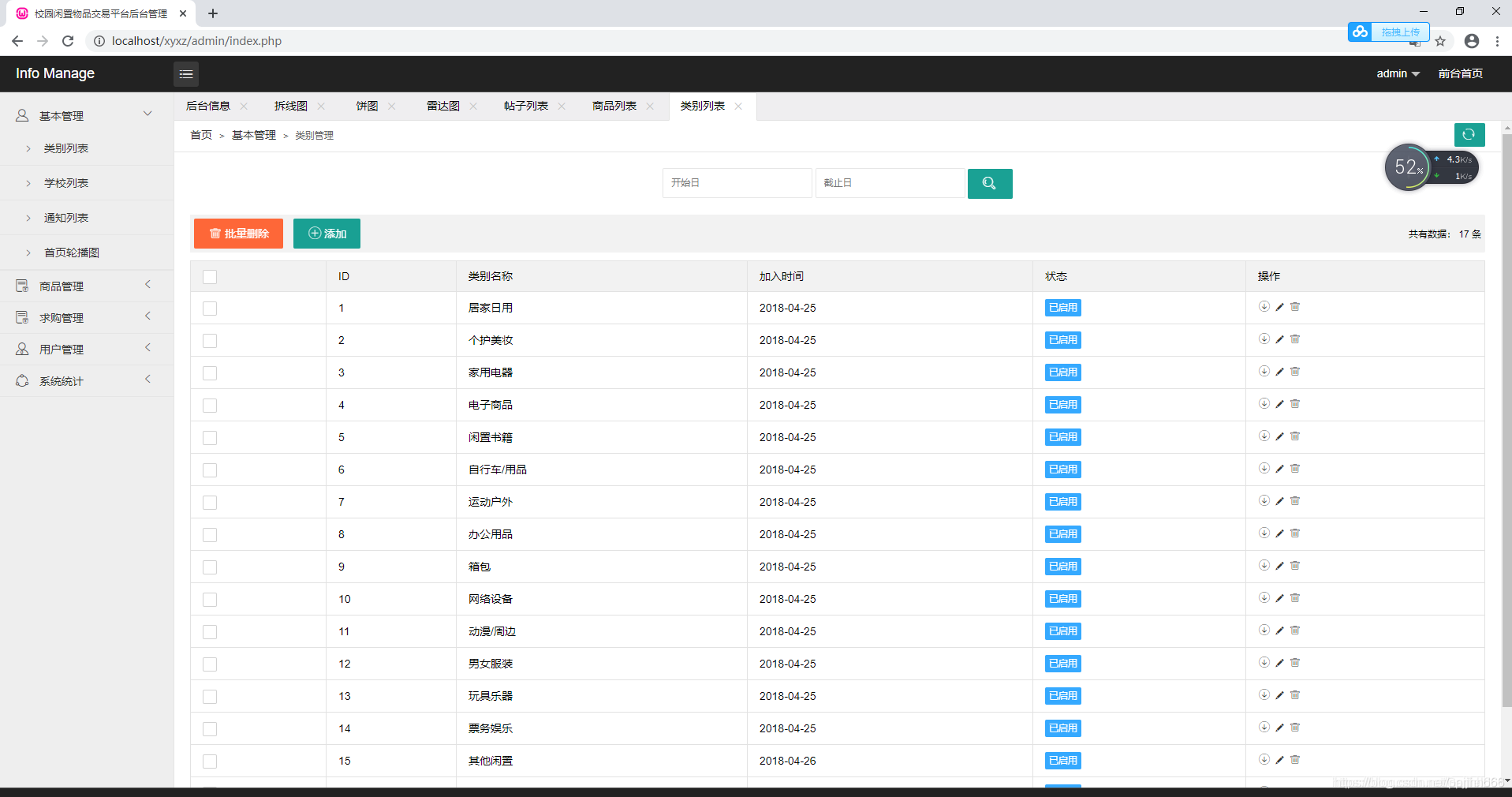Click the green refresh icon button
Image resolution: width=1512 pixels, height=797 pixels.
(x=1469, y=135)
